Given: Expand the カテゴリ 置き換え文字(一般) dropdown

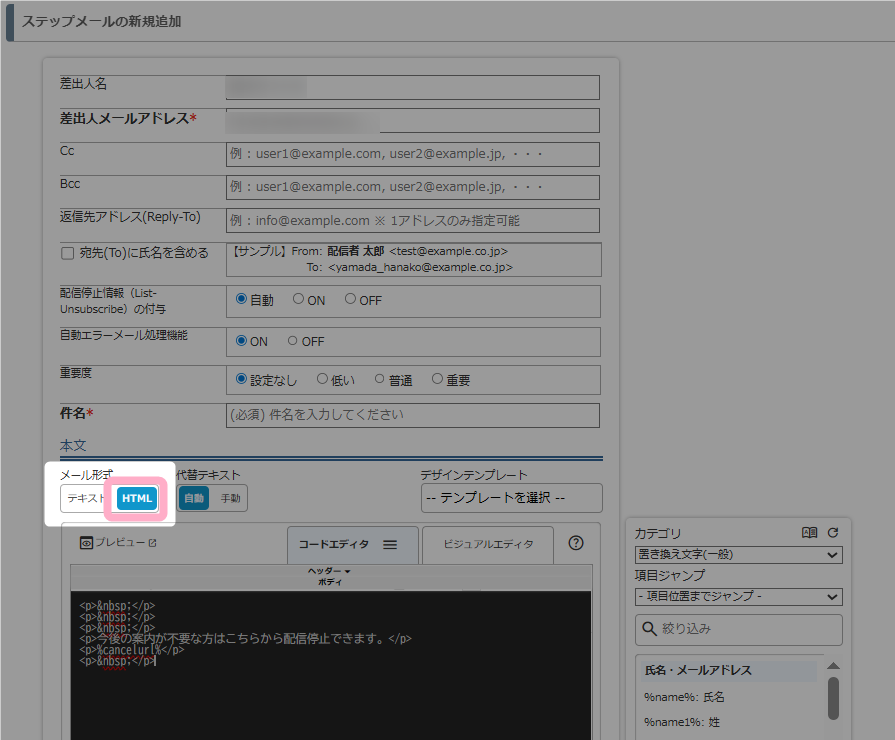Looking at the screenshot, I should coord(738,554).
